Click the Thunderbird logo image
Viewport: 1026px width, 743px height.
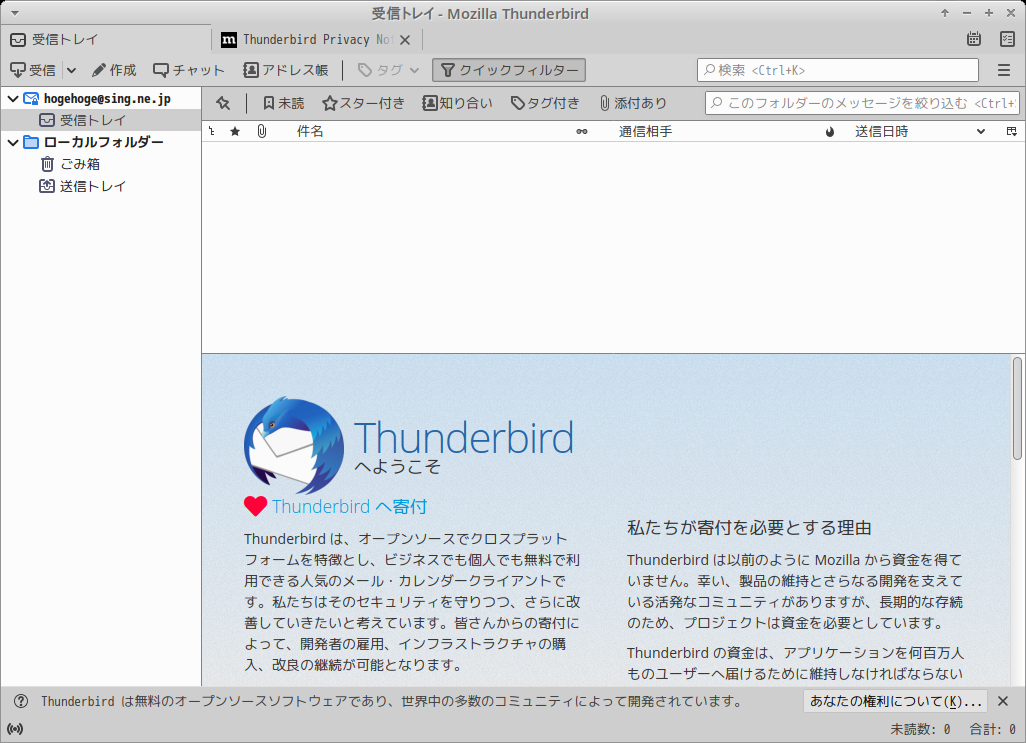(294, 445)
